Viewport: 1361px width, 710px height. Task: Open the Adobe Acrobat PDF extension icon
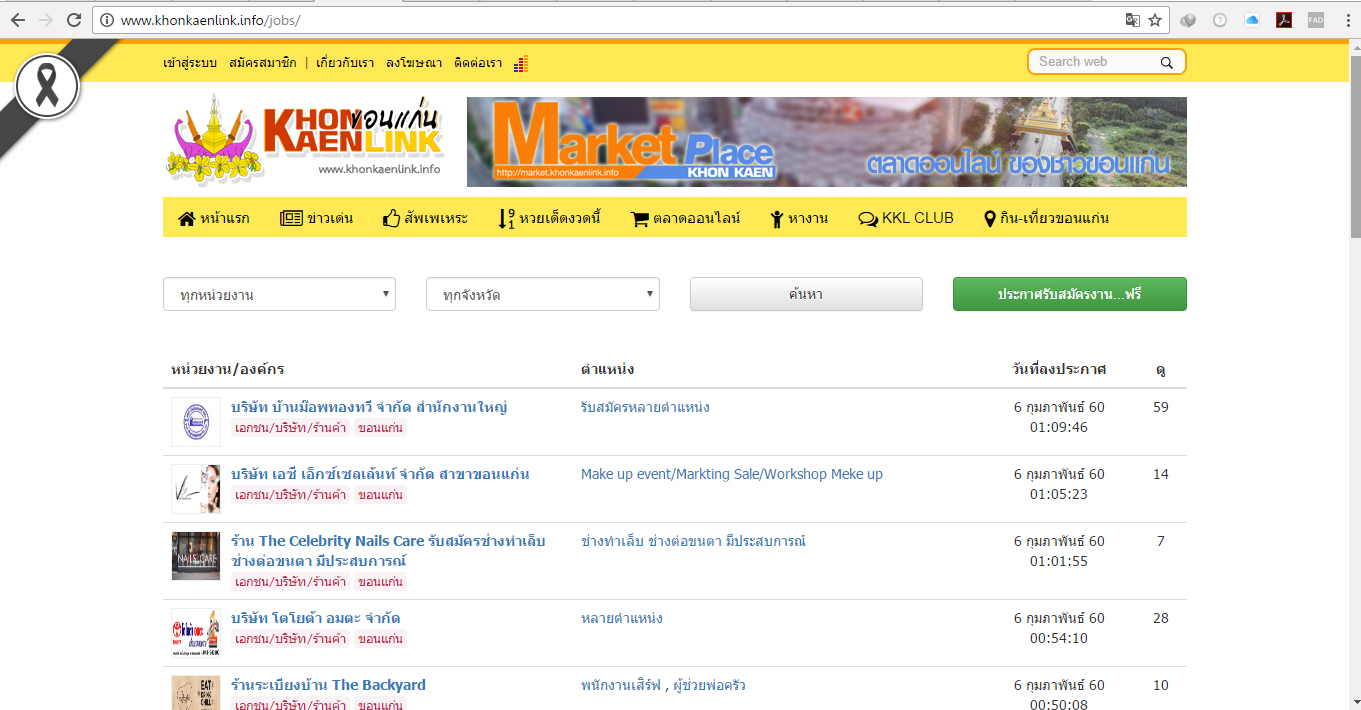[x=1284, y=20]
